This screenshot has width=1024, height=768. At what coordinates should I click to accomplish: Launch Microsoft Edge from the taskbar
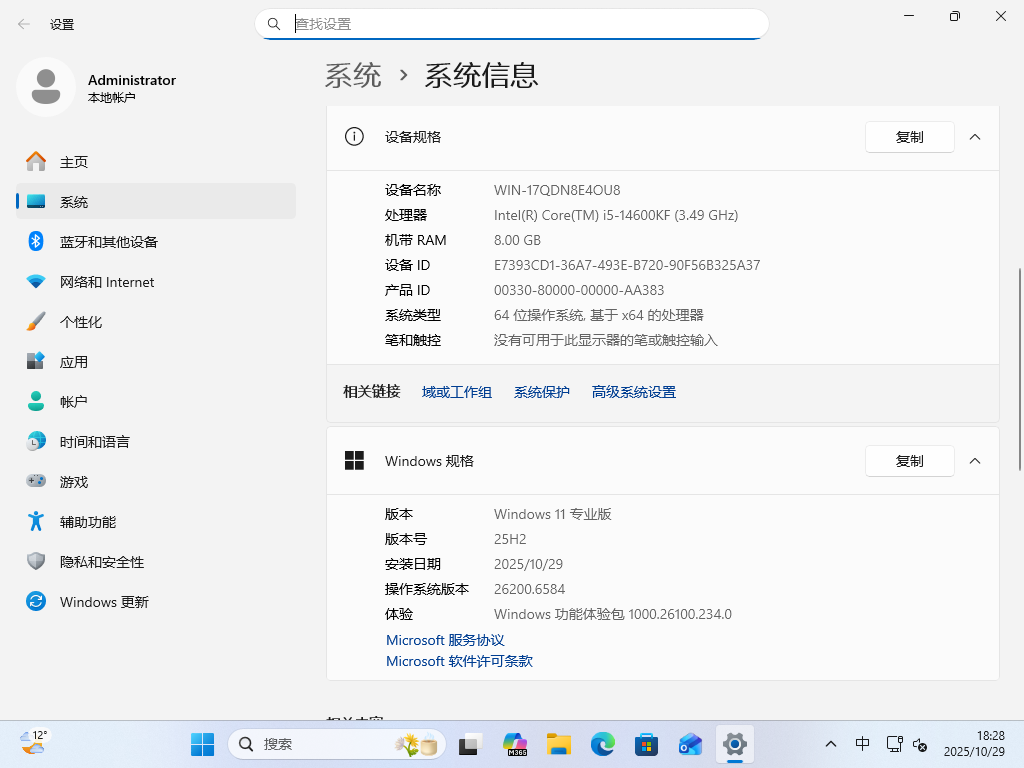(602, 744)
